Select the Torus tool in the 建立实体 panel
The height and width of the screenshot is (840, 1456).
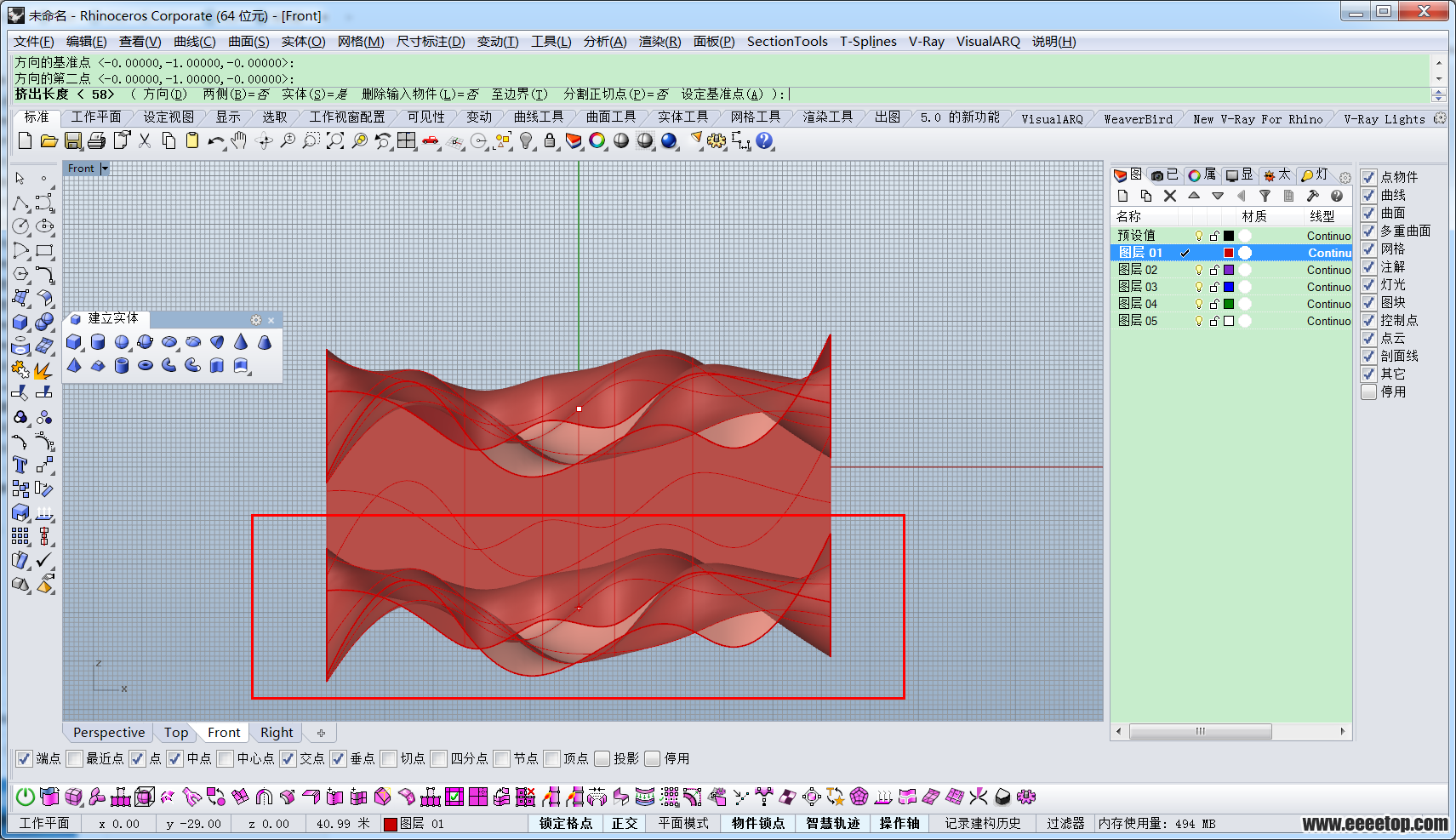click(146, 366)
